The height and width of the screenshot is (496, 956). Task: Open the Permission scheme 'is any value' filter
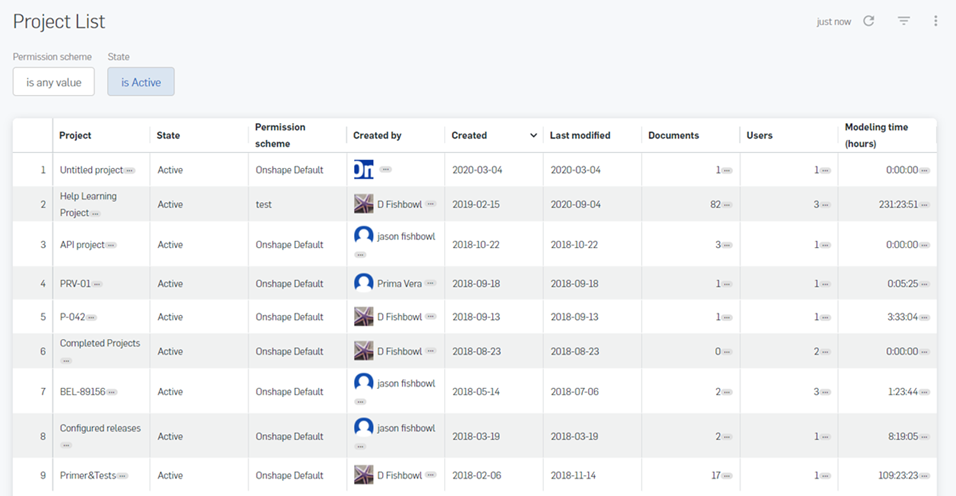(x=54, y=82)
